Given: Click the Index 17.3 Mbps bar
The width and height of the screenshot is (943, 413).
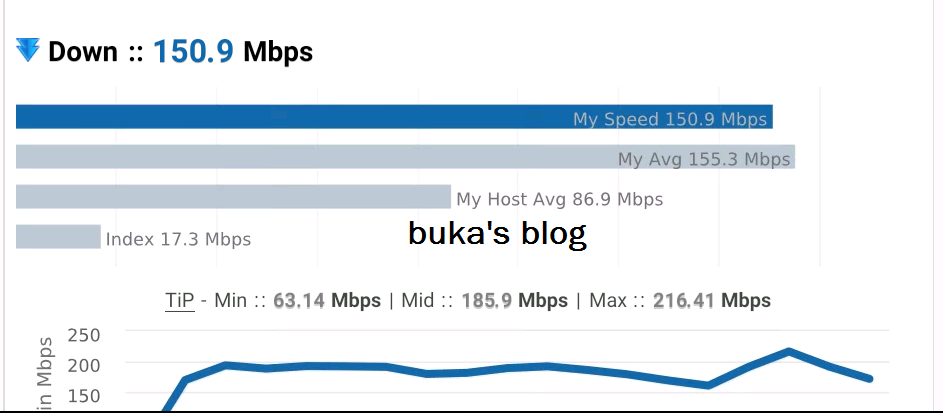Looking at the screenshot, I should 58,236.
